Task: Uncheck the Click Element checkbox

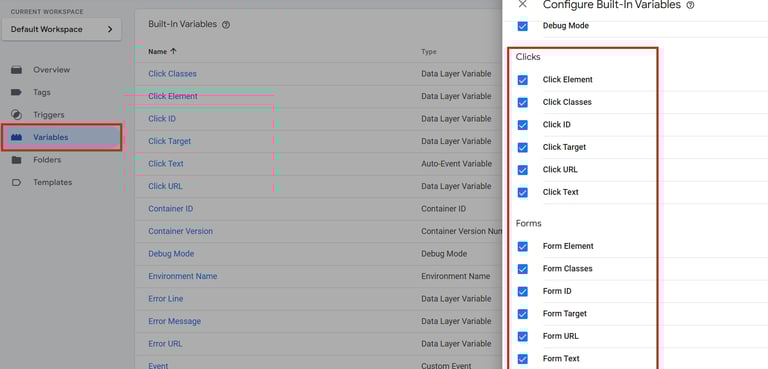Action: [x=523, y=80]
